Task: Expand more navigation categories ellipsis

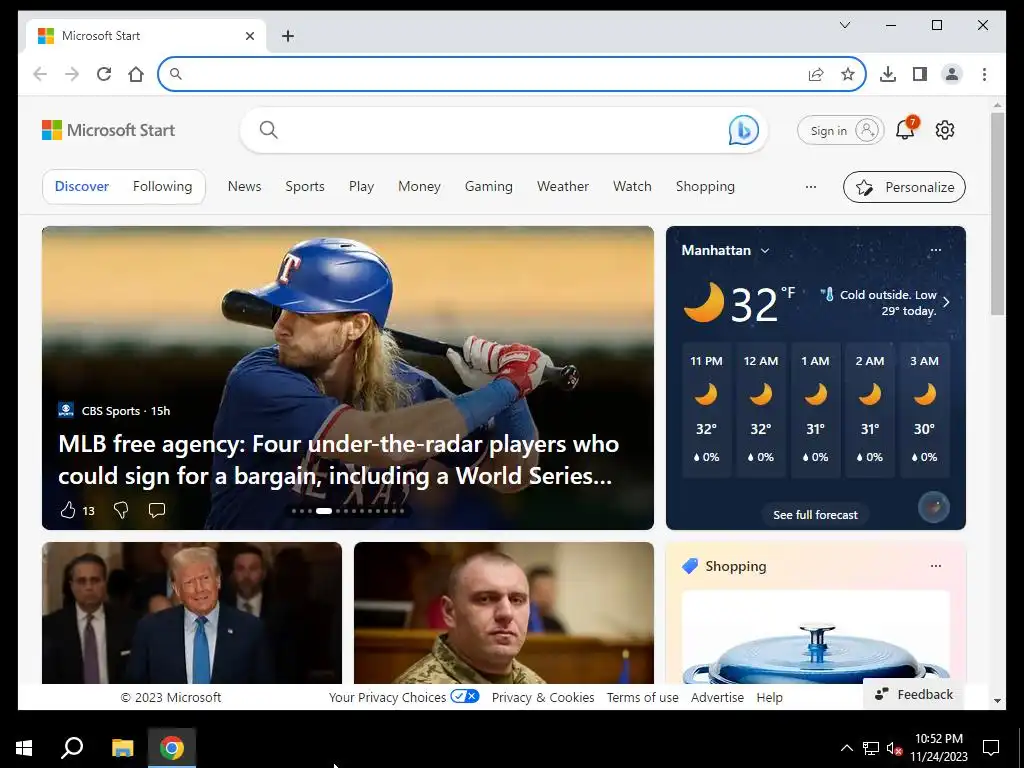Action: click(810, 187)
